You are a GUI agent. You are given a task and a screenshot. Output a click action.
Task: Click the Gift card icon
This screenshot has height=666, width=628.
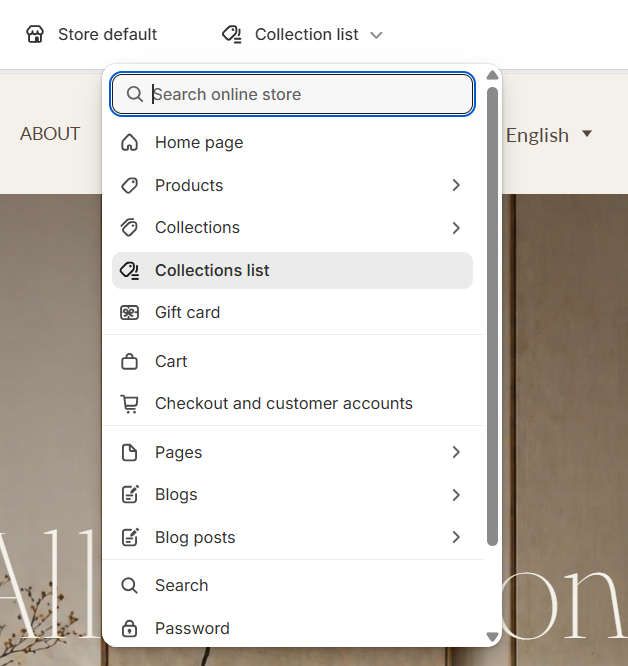(x=130, y=313)
